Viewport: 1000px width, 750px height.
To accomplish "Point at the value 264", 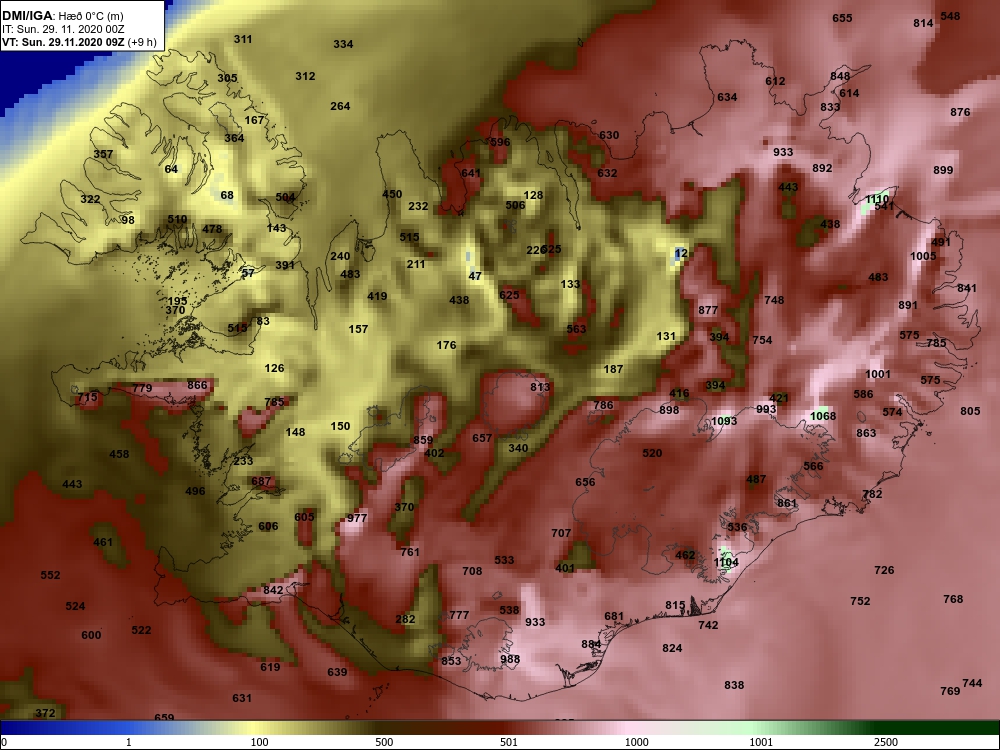I will [340, 106].
